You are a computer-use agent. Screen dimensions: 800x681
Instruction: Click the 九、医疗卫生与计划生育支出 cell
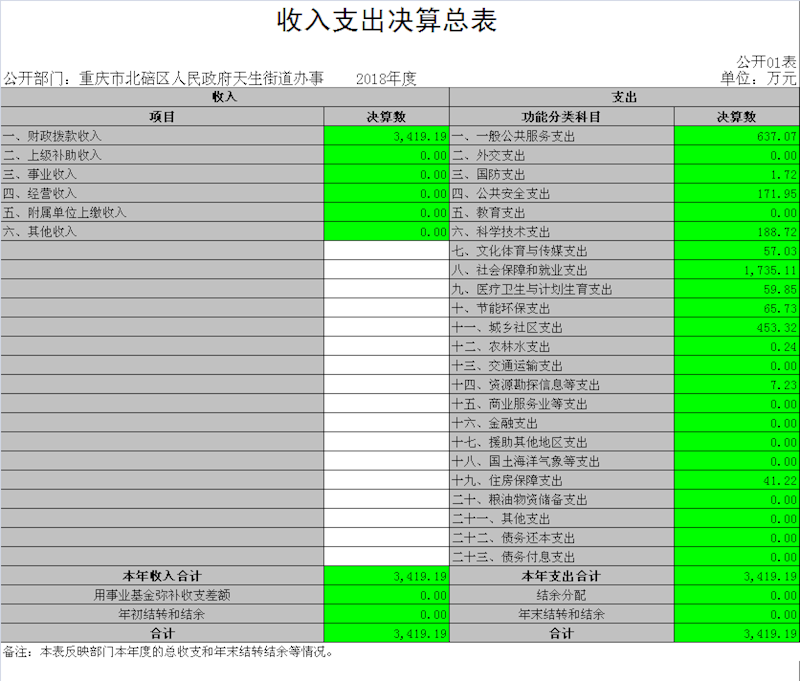[x=562, y=289]
